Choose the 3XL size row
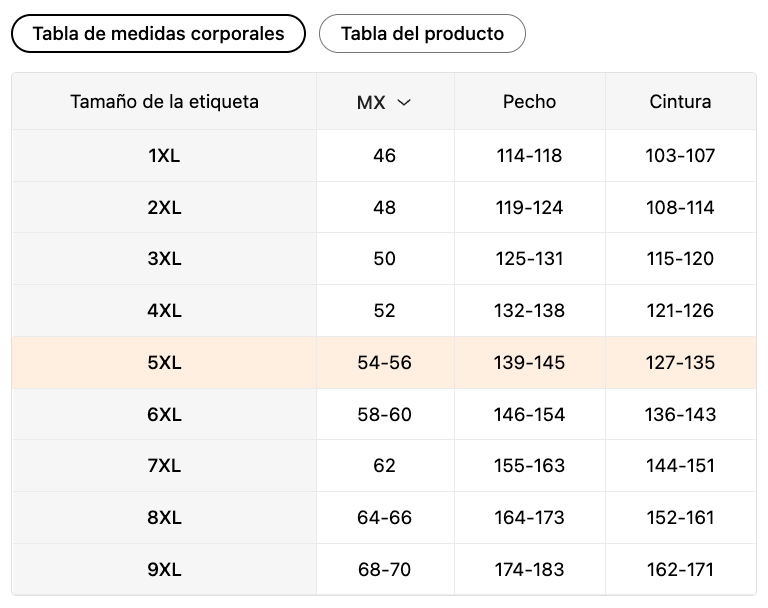The height and width of the screenshot is (608, 768). click(384, 259)
